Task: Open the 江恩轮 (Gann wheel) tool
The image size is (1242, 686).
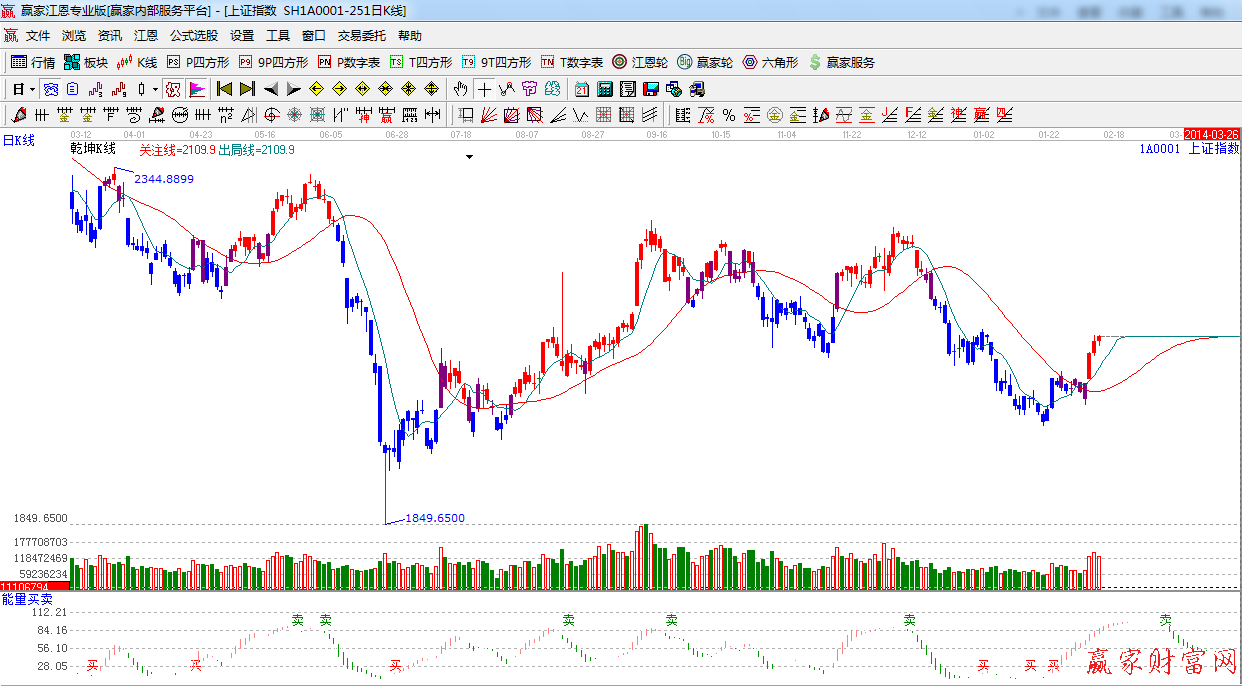Action: pos(640,62)
